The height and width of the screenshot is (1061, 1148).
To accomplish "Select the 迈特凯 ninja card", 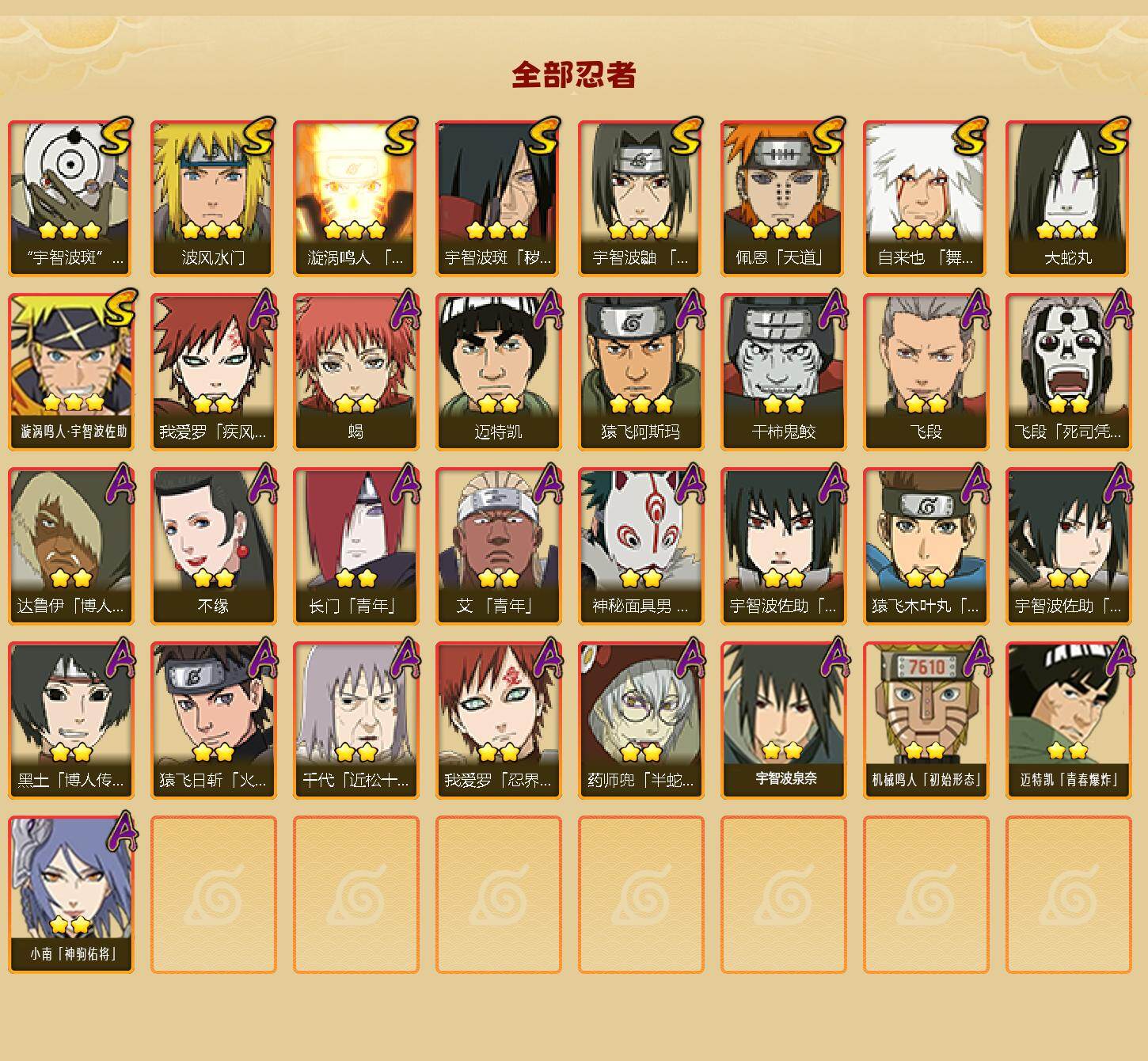I will (498, 372).
